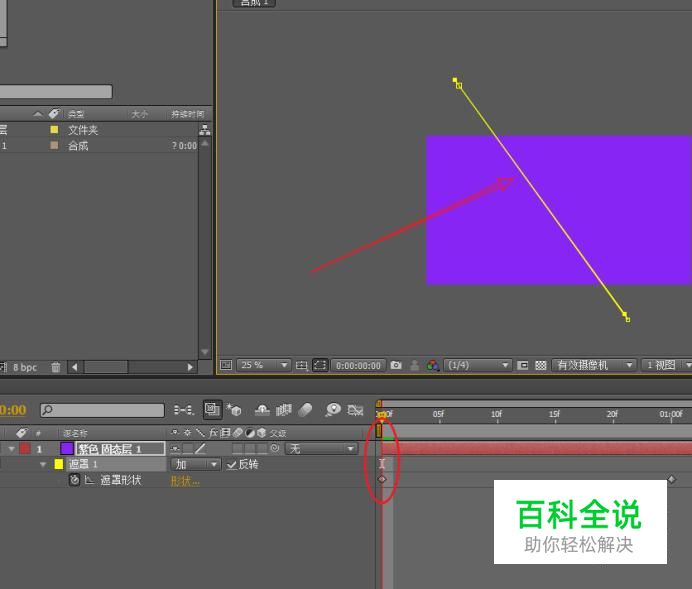The width and height of the screenshot is (692, 589).
Task: Click the 持续时间 duration column header
Action: pyautogui.click(x=188, y=114)
